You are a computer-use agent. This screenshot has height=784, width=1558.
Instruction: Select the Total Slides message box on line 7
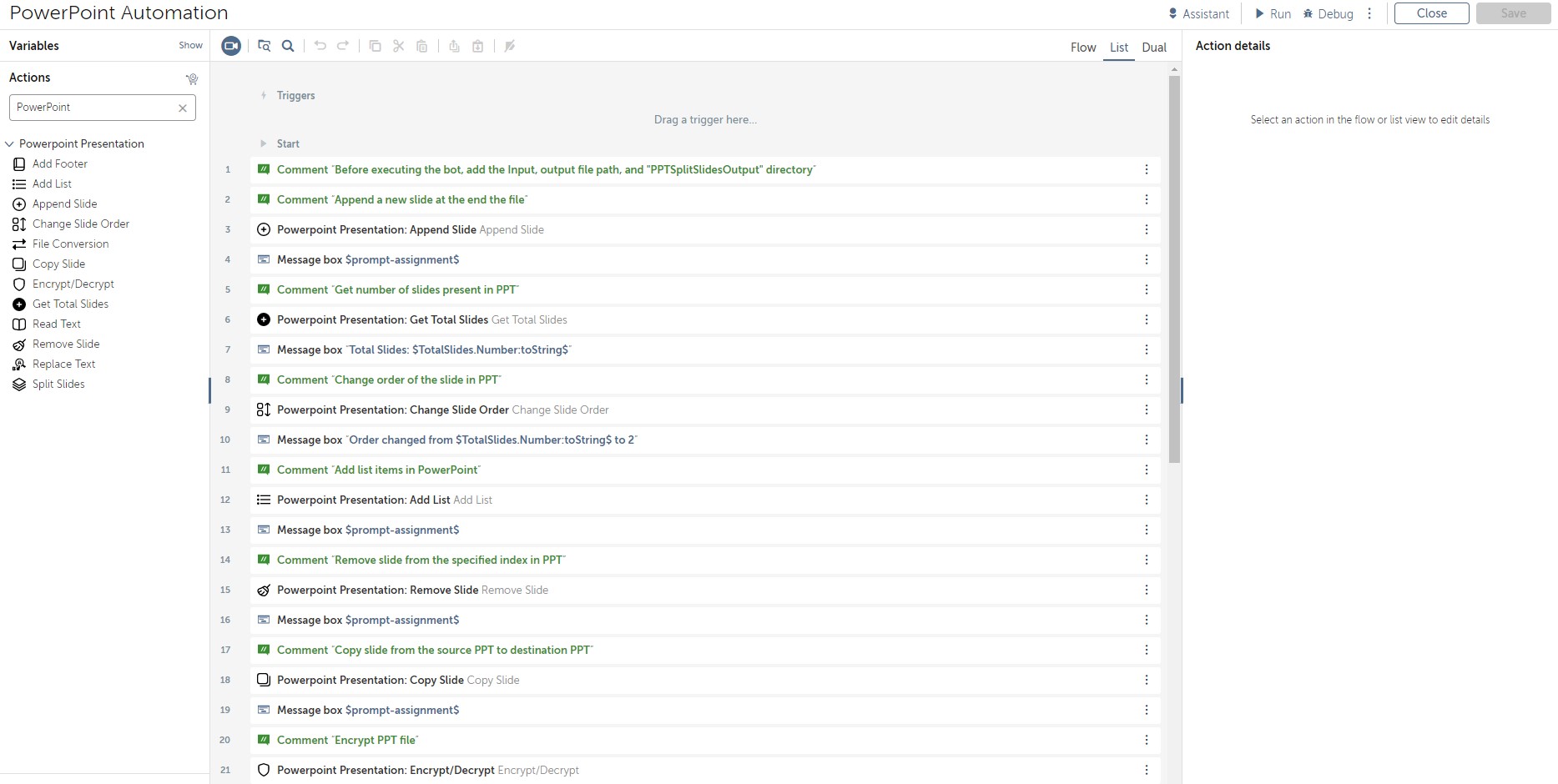[x=705, y=349]
